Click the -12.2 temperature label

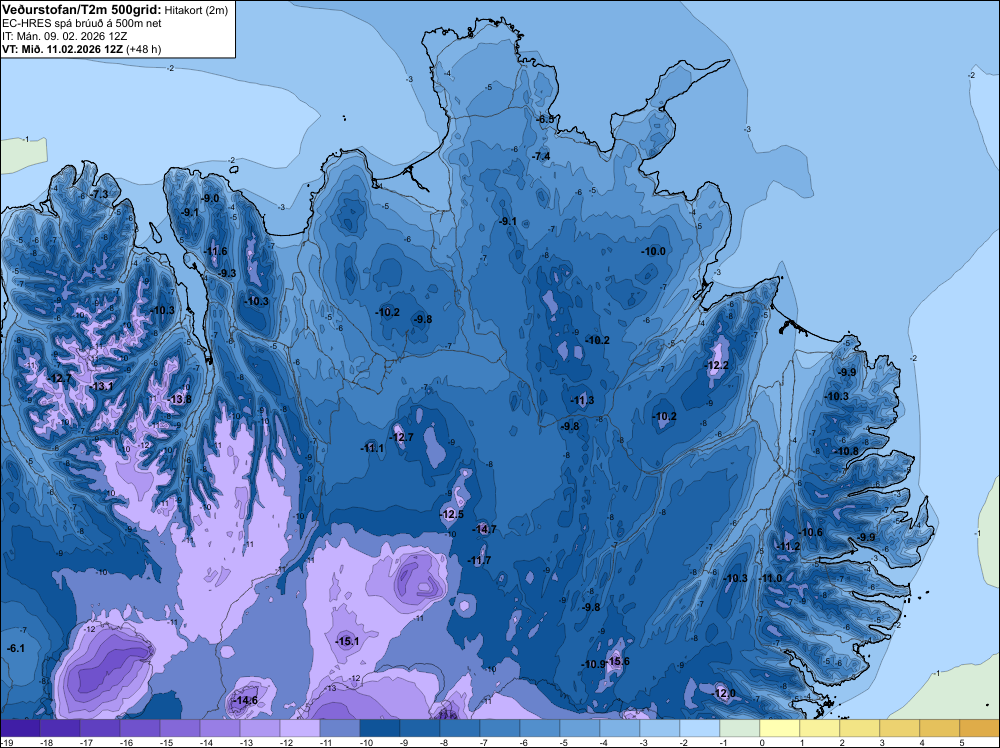coord(716,365)
